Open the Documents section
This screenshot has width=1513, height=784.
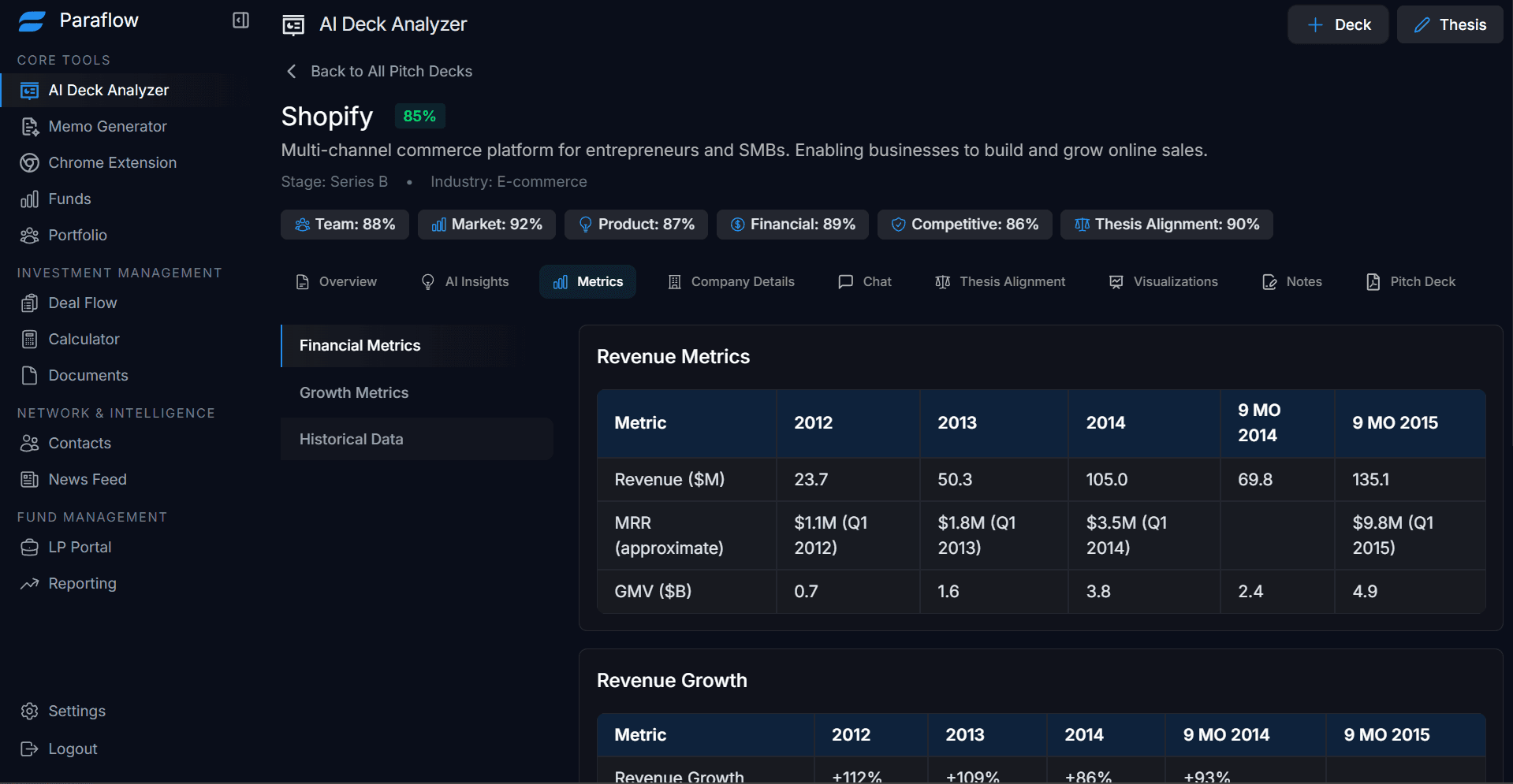point(88,375)
